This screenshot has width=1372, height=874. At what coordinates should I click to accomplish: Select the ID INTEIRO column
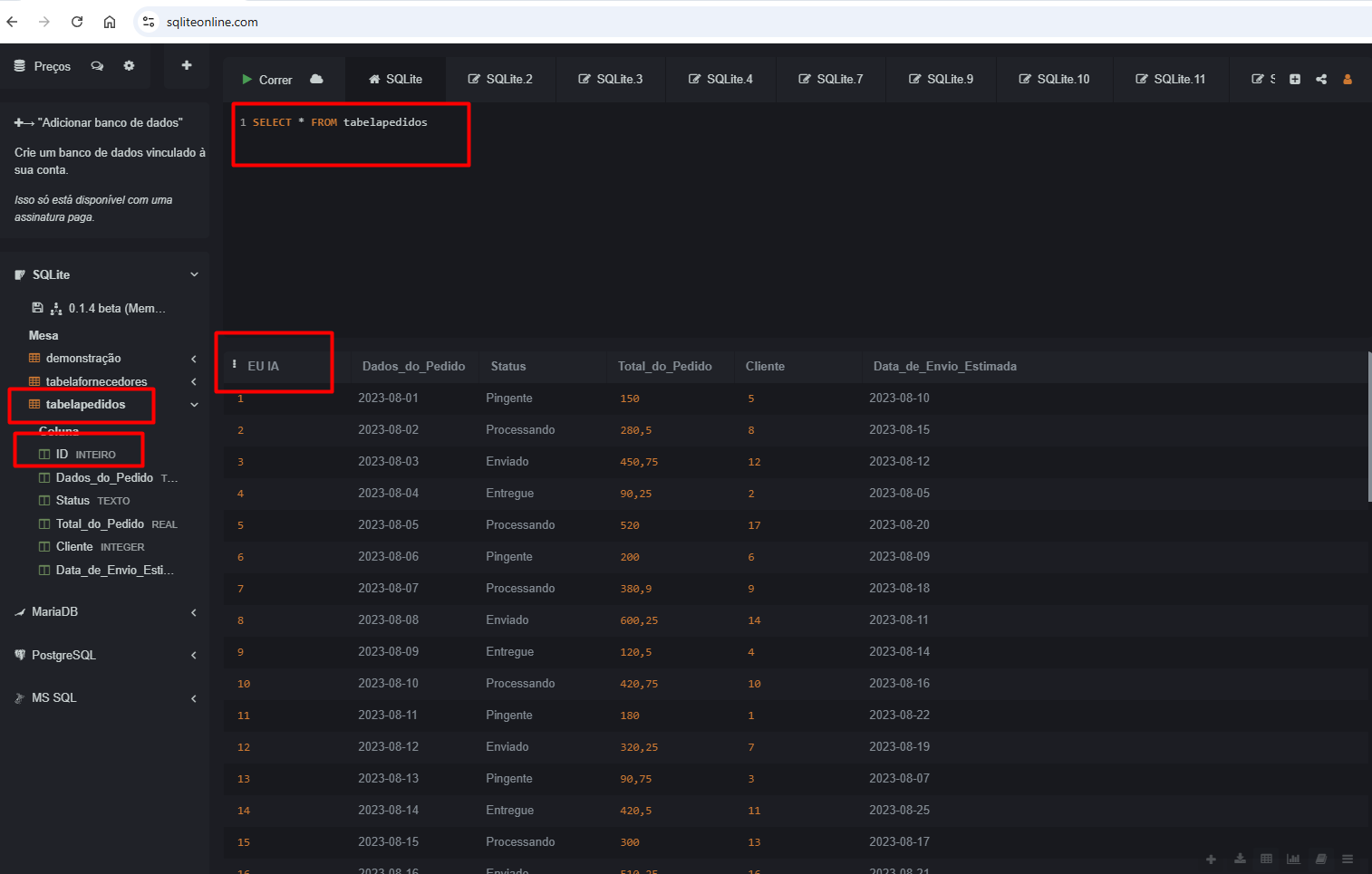[x=77, y=455]
